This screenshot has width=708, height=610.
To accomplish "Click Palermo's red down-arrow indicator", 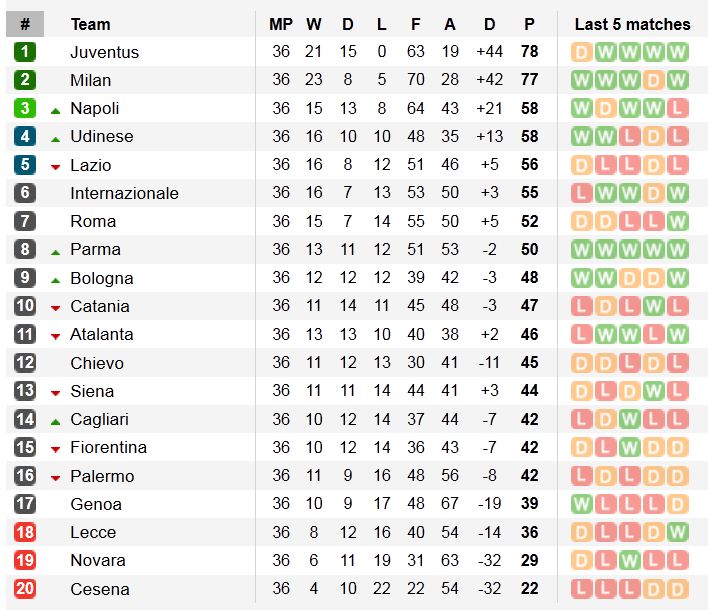I will tap(55, 477).
